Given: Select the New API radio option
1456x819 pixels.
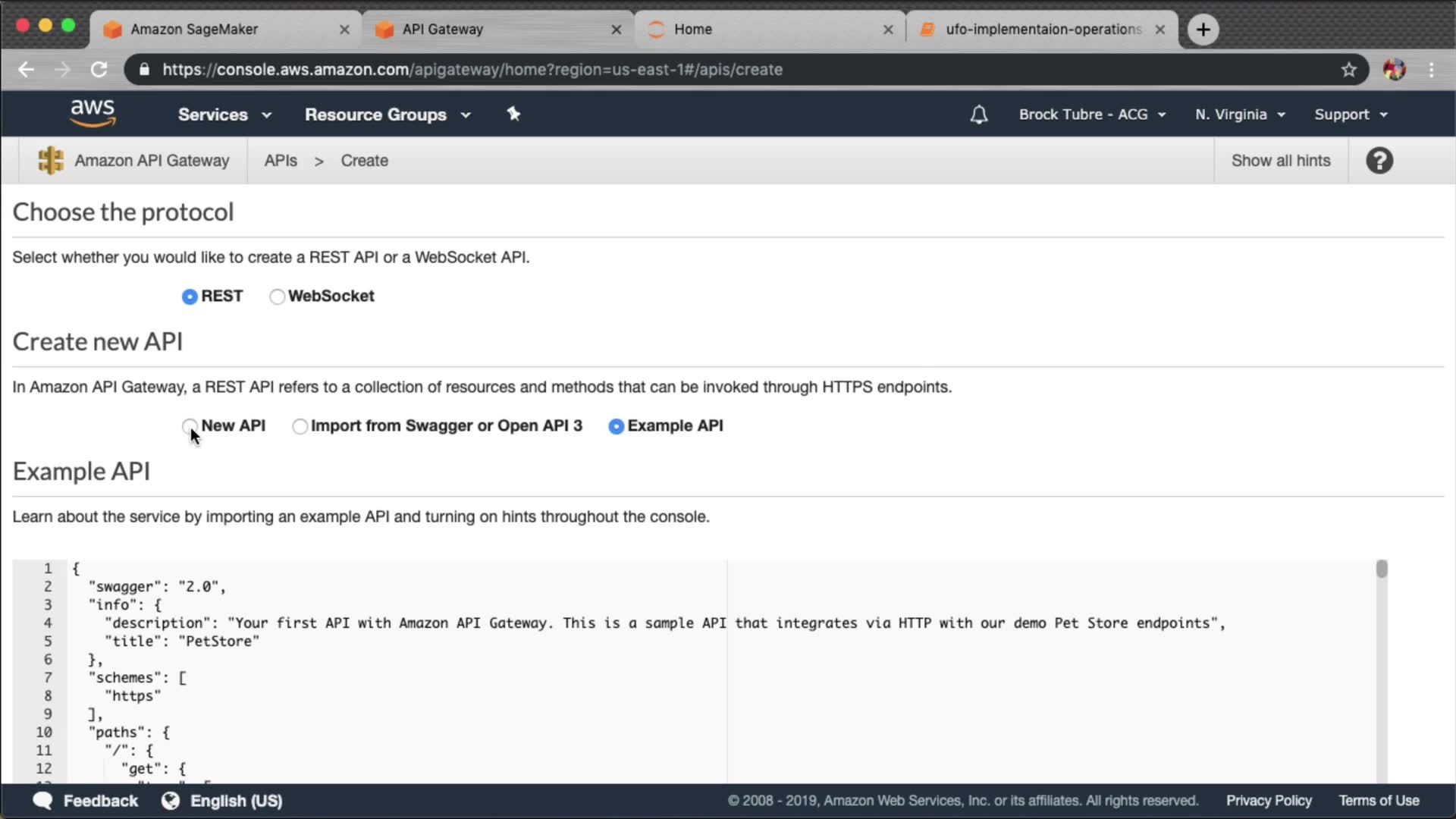Looking at the screenshot, I should 190,426.
